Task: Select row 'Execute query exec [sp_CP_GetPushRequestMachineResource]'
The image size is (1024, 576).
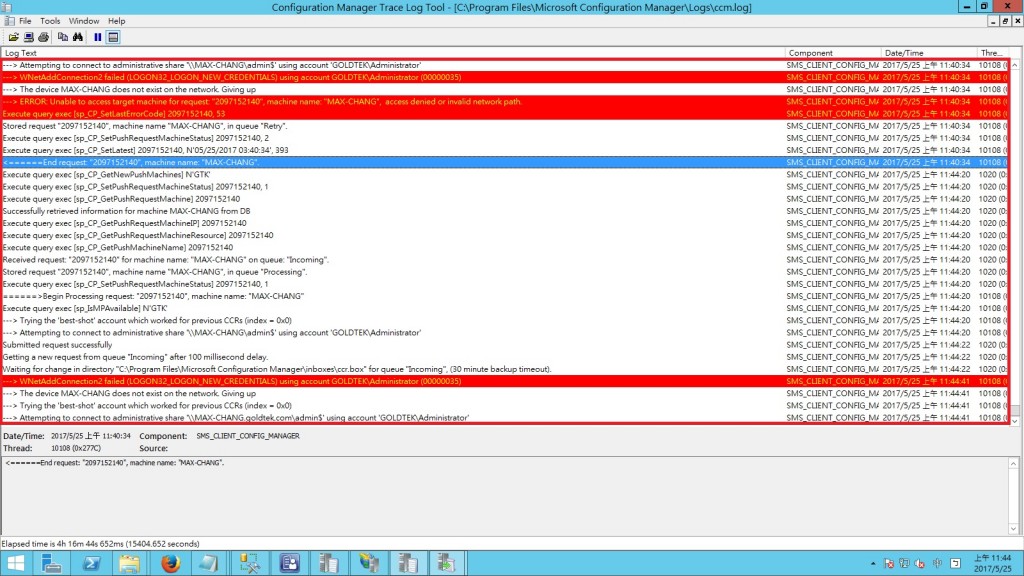Action: [x=505, y=235]
